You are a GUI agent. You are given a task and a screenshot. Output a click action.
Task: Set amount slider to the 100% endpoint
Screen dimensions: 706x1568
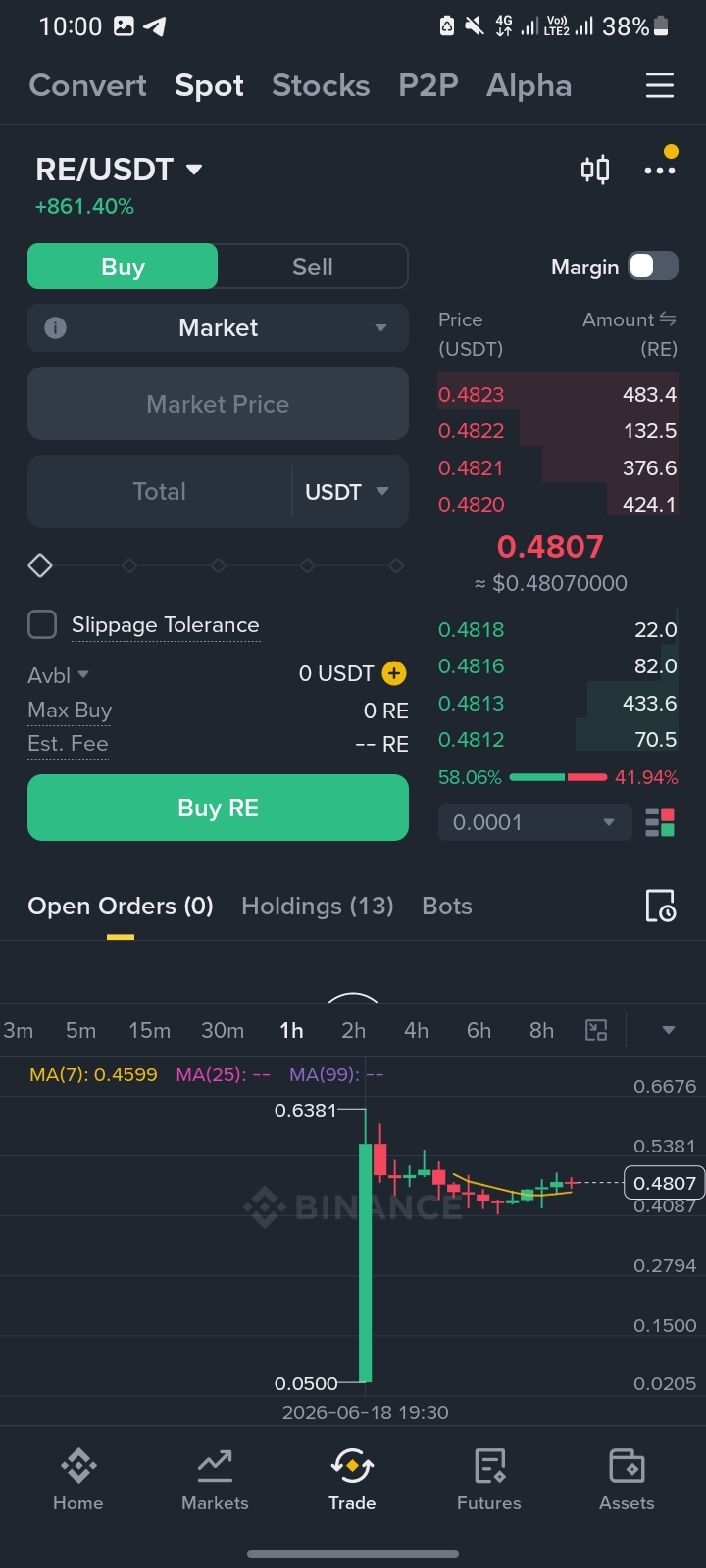pyautogui.click(x=396, y=565)
